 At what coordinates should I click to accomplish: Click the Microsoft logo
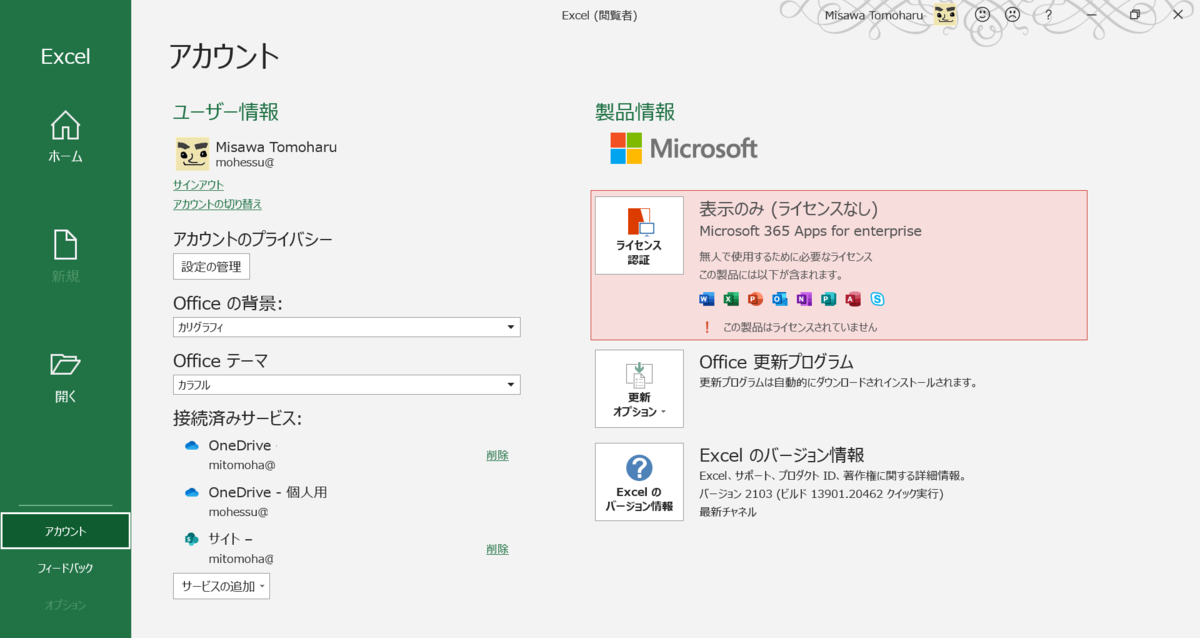tap(684, 149)
